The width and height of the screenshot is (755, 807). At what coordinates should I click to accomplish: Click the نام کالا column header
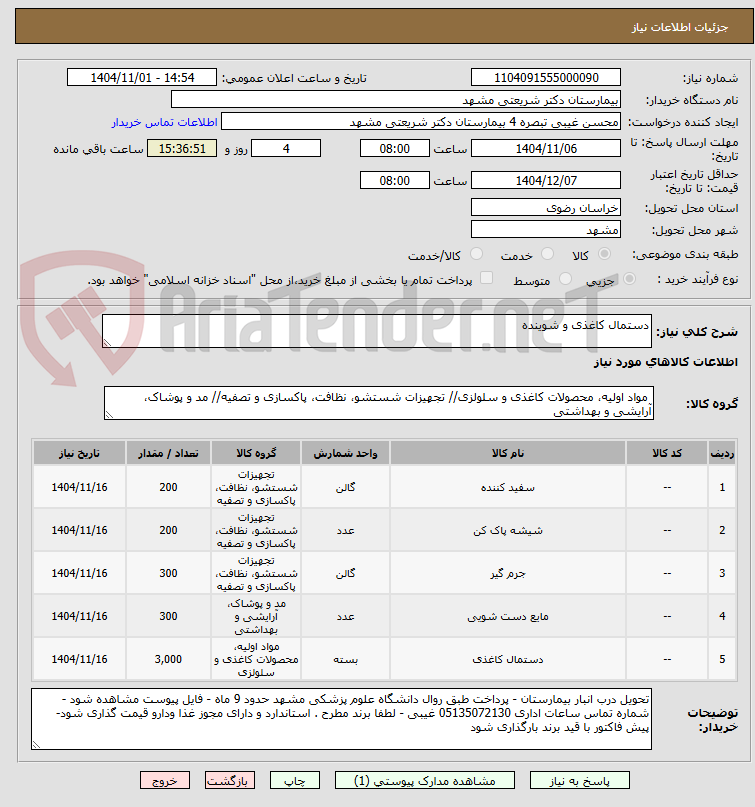coord(508,453)
